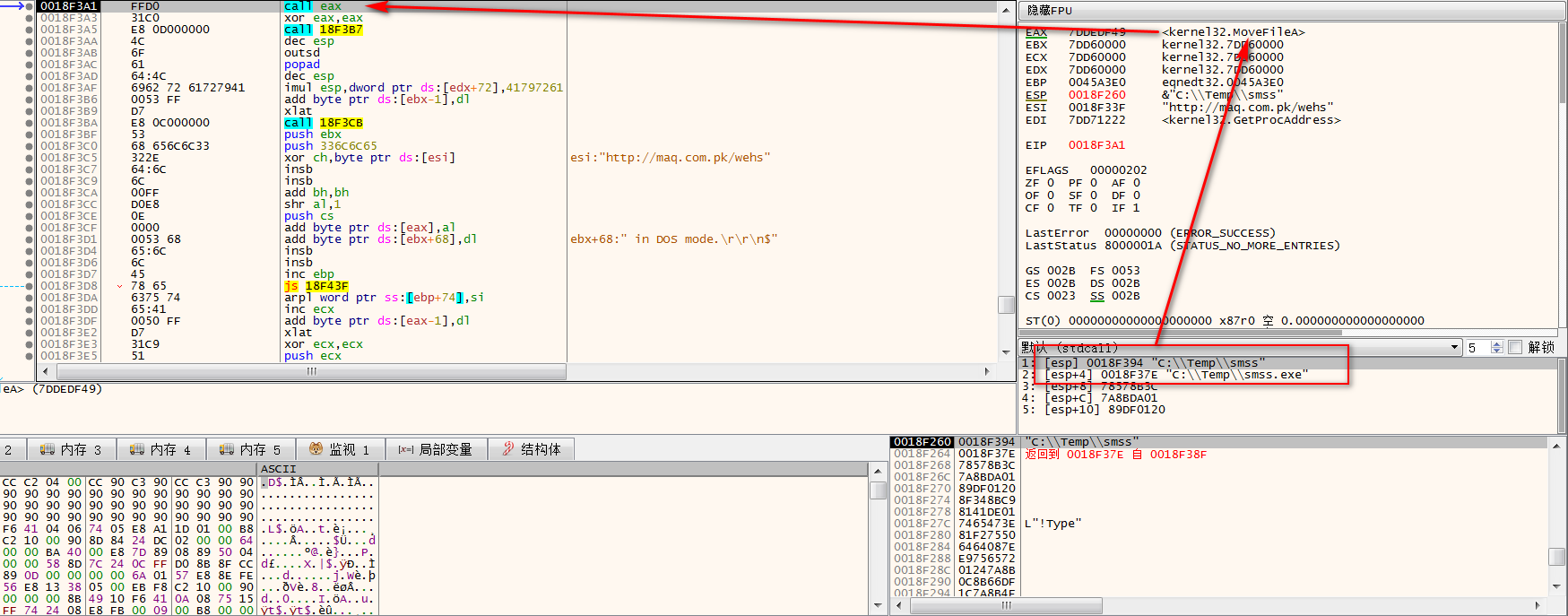
Task: Click the stack panel scrollbar up arrow
Action: click(1555, 445)
